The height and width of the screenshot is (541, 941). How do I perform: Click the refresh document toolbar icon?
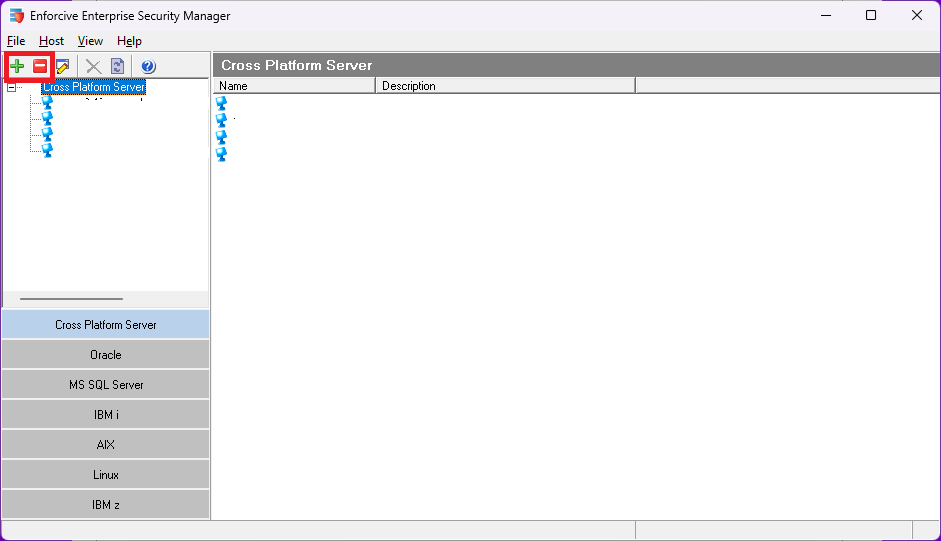(118, 66)
